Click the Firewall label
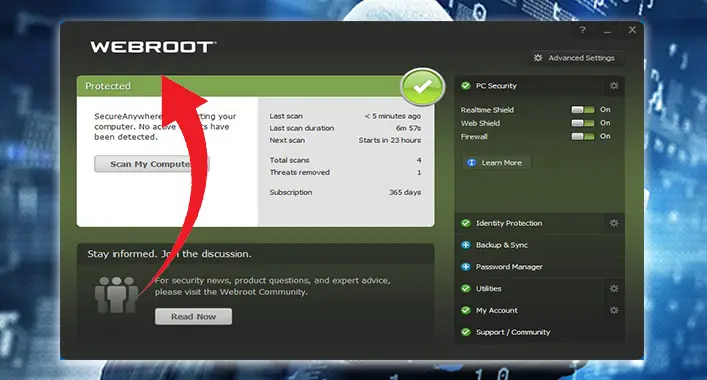The image size is (707, 380). coord(474,136)
